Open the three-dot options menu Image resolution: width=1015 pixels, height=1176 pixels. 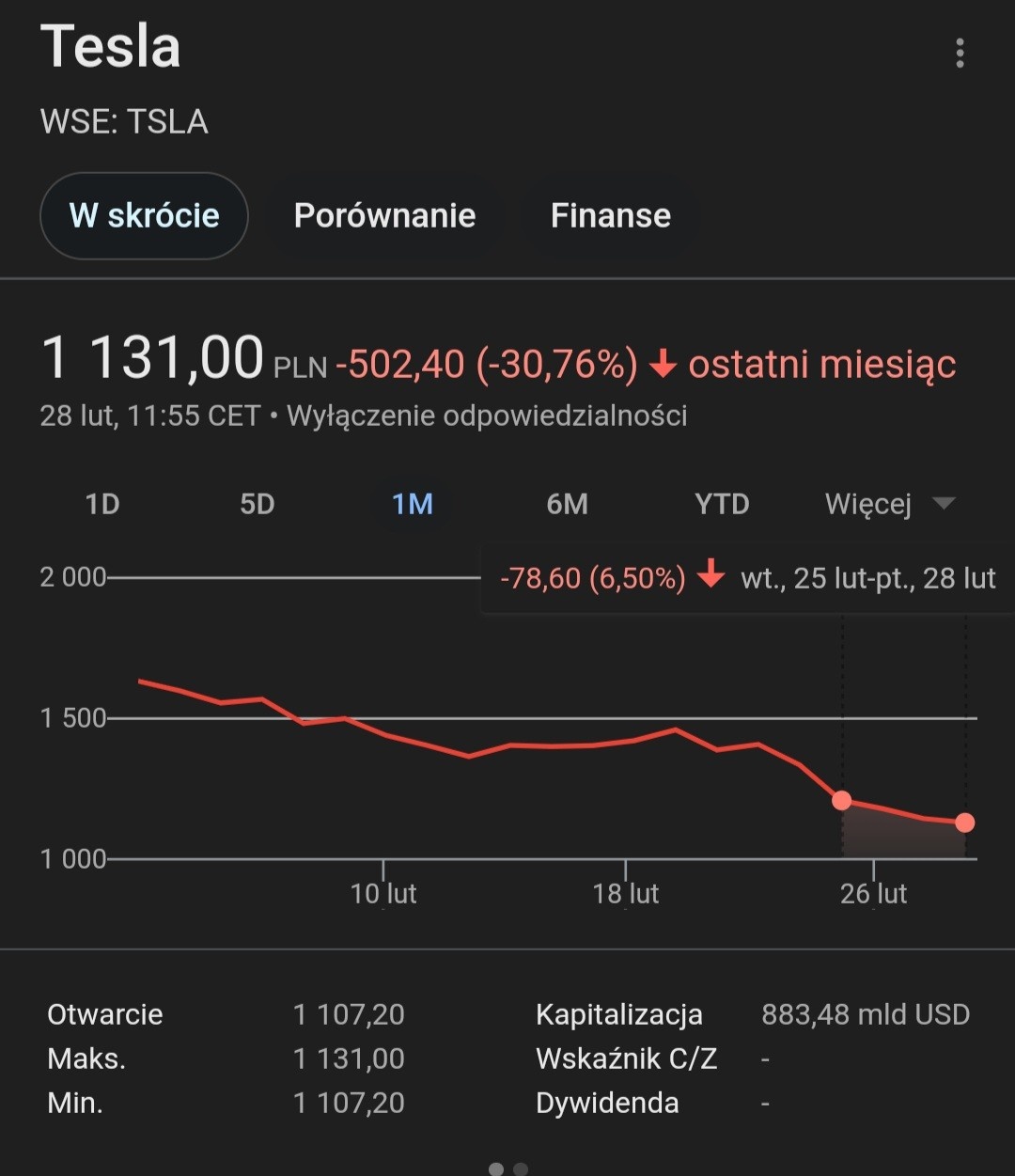[x=960, y=54]
